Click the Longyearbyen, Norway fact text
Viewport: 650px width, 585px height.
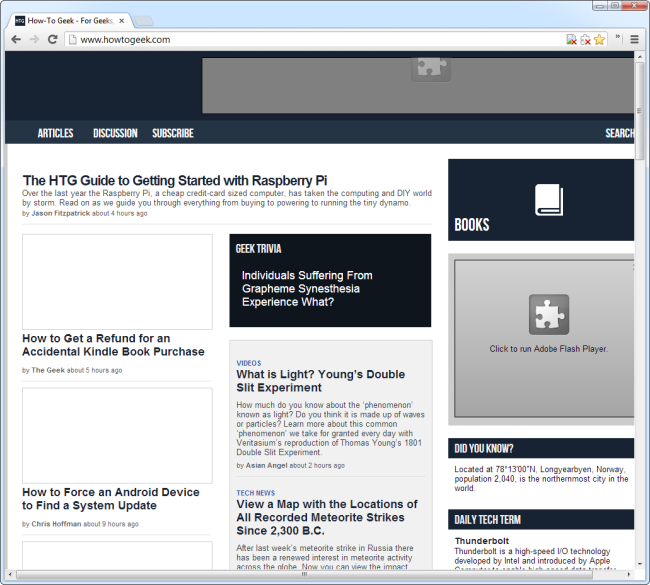pyautogui.click(x=541, y=479)
